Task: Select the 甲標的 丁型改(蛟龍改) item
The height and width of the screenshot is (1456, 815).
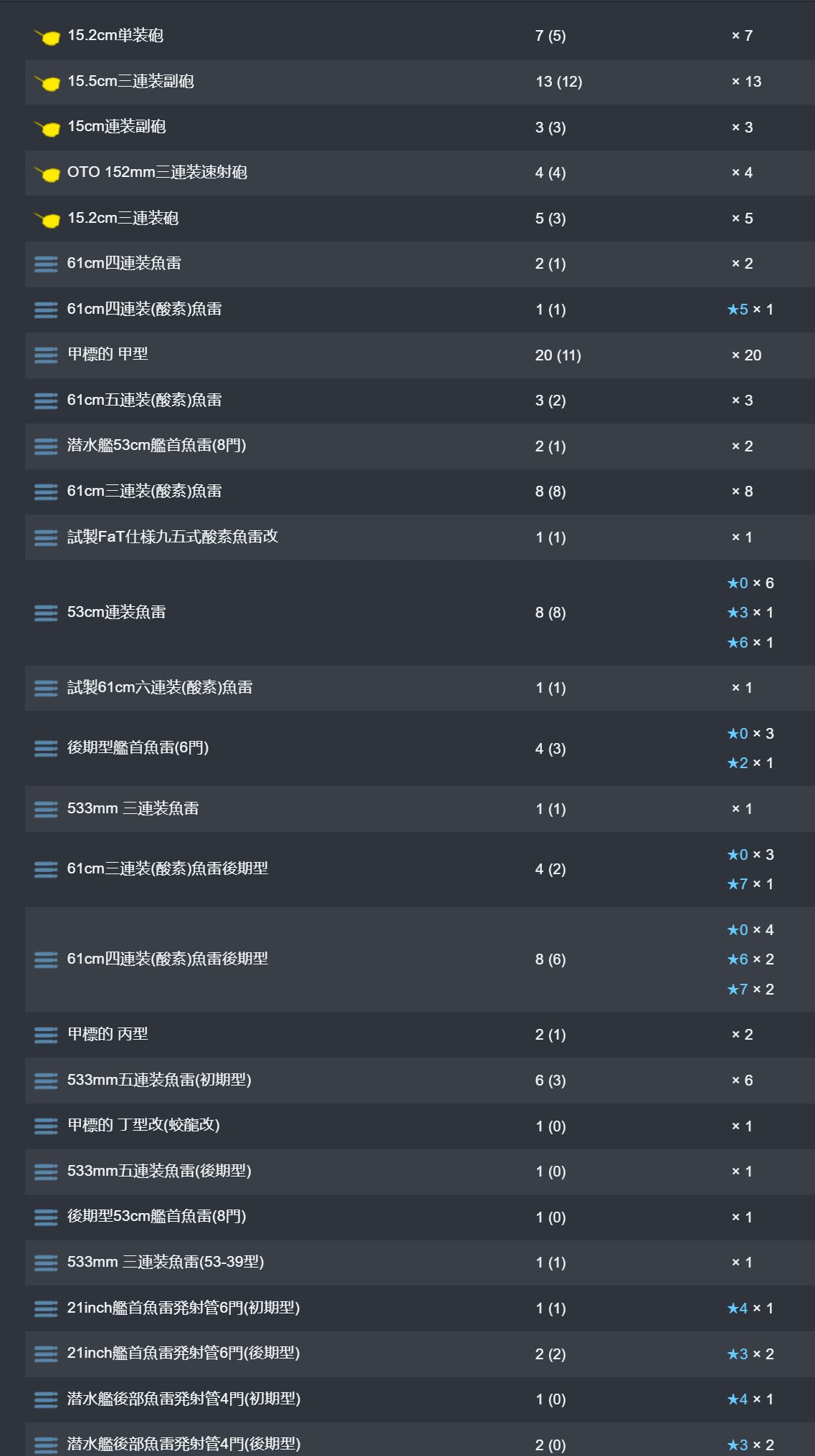Action: (143, 1125)
